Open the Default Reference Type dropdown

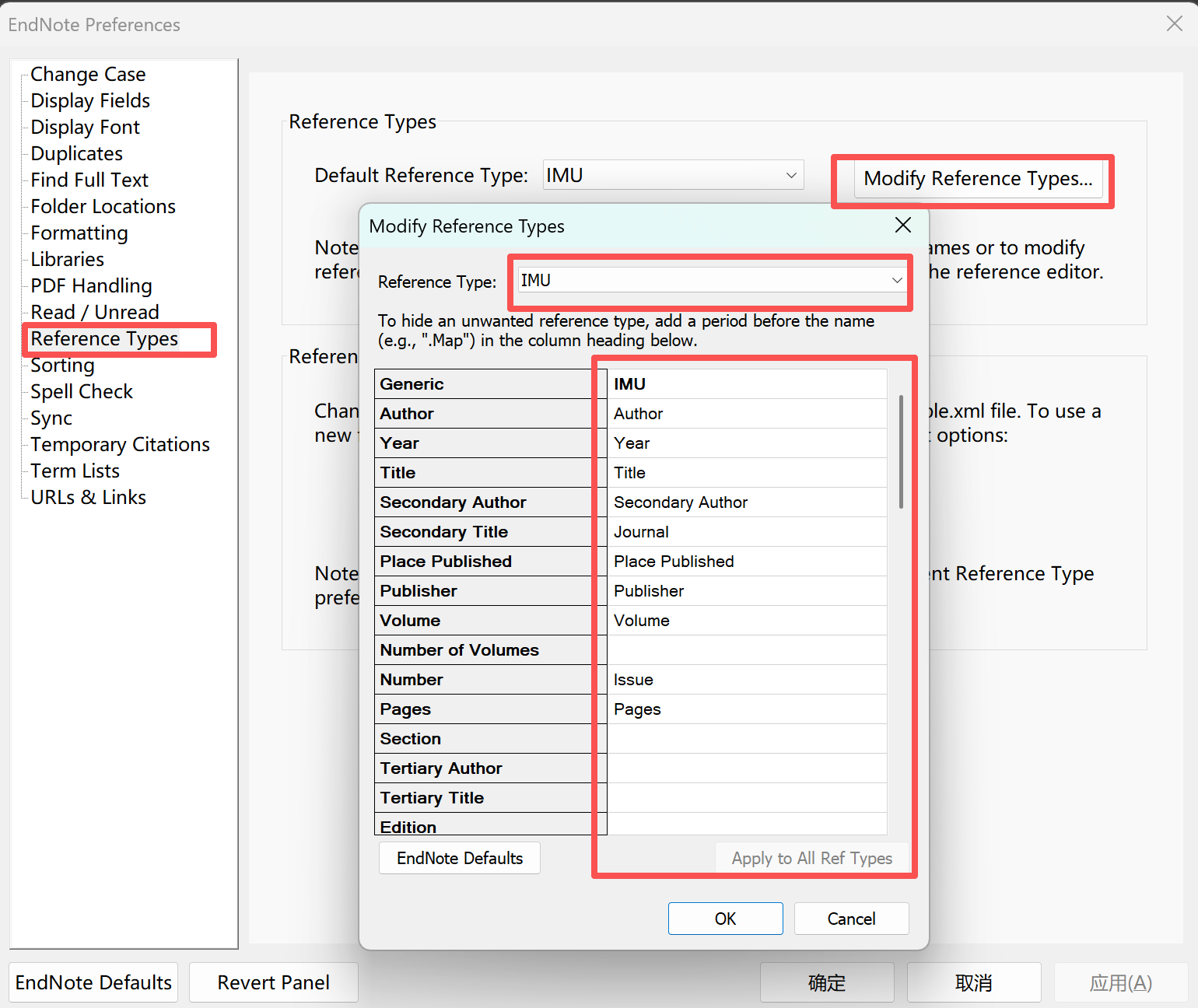point(673,175)
